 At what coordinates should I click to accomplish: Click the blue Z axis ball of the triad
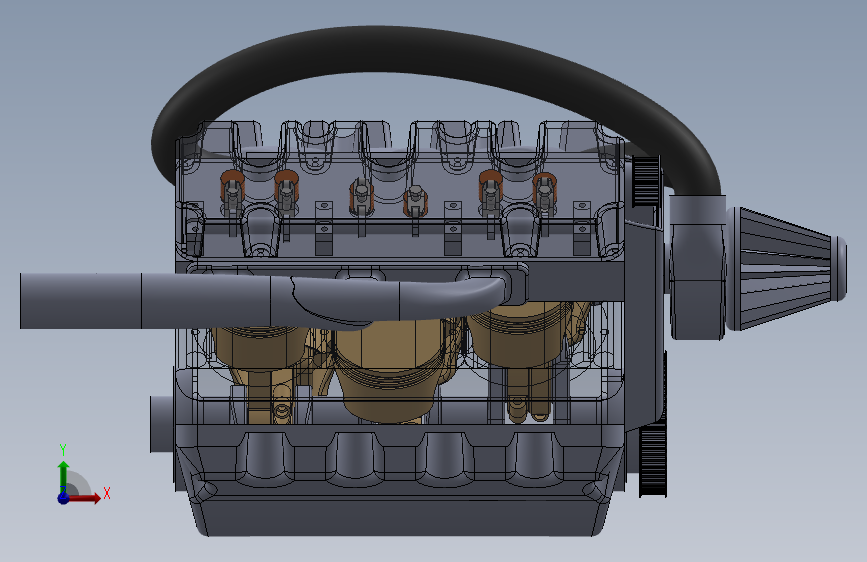[x=64, y=498]
